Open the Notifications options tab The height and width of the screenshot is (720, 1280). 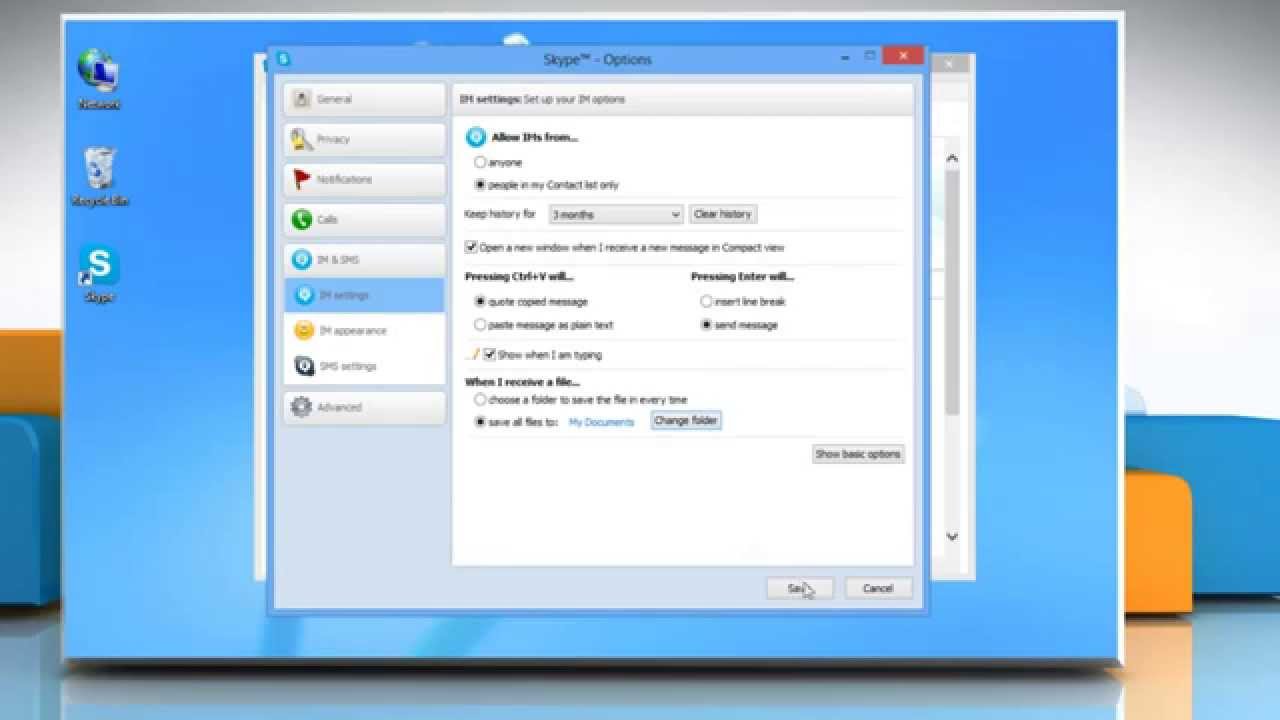[x=364, y=179]
